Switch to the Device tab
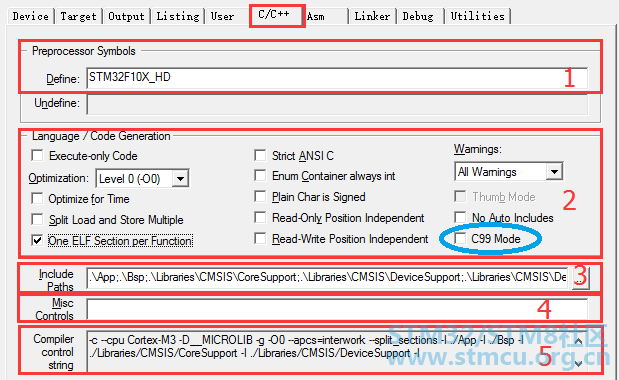 [x=30, y=17]
